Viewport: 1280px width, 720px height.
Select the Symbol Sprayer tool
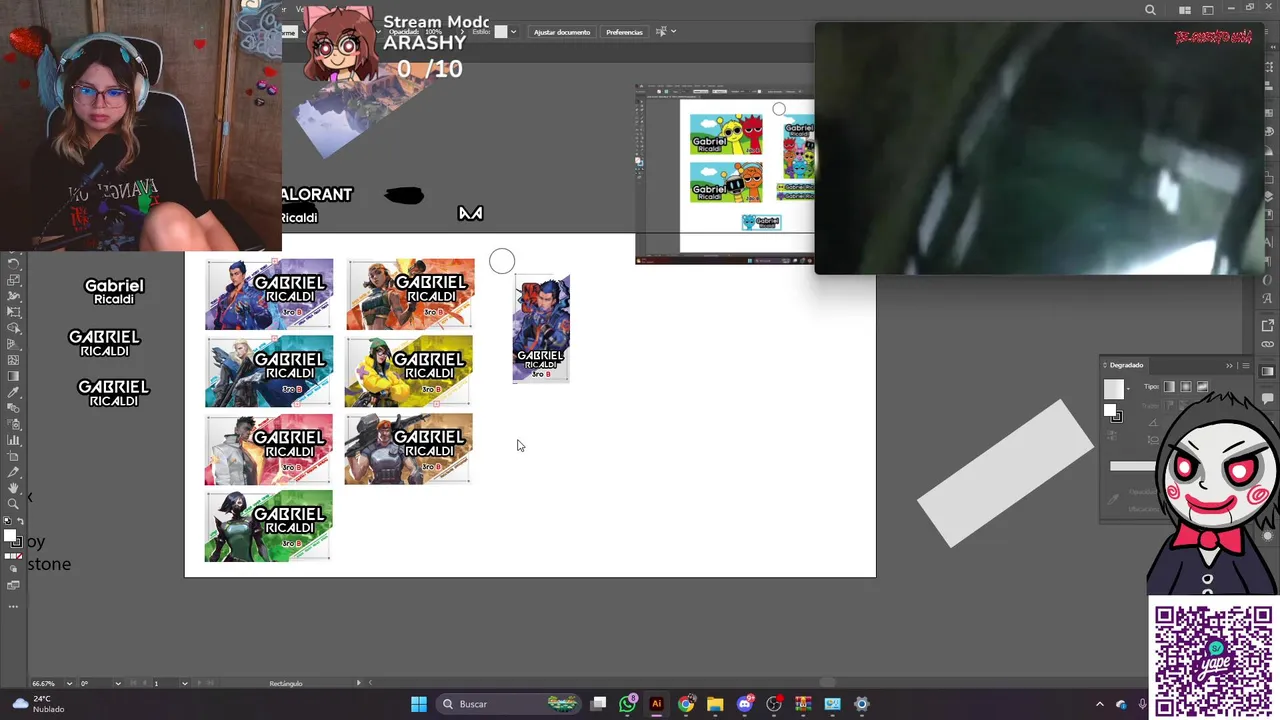(x=14, y=424)
